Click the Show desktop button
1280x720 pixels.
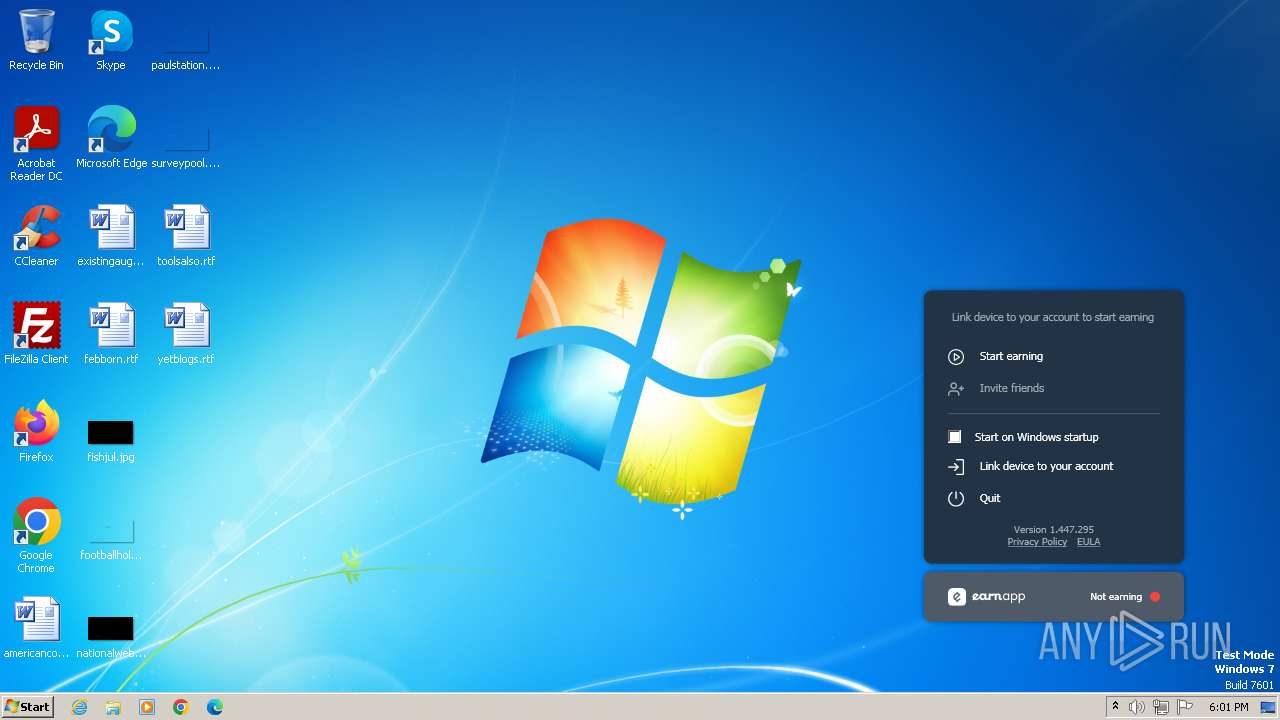1269,707
